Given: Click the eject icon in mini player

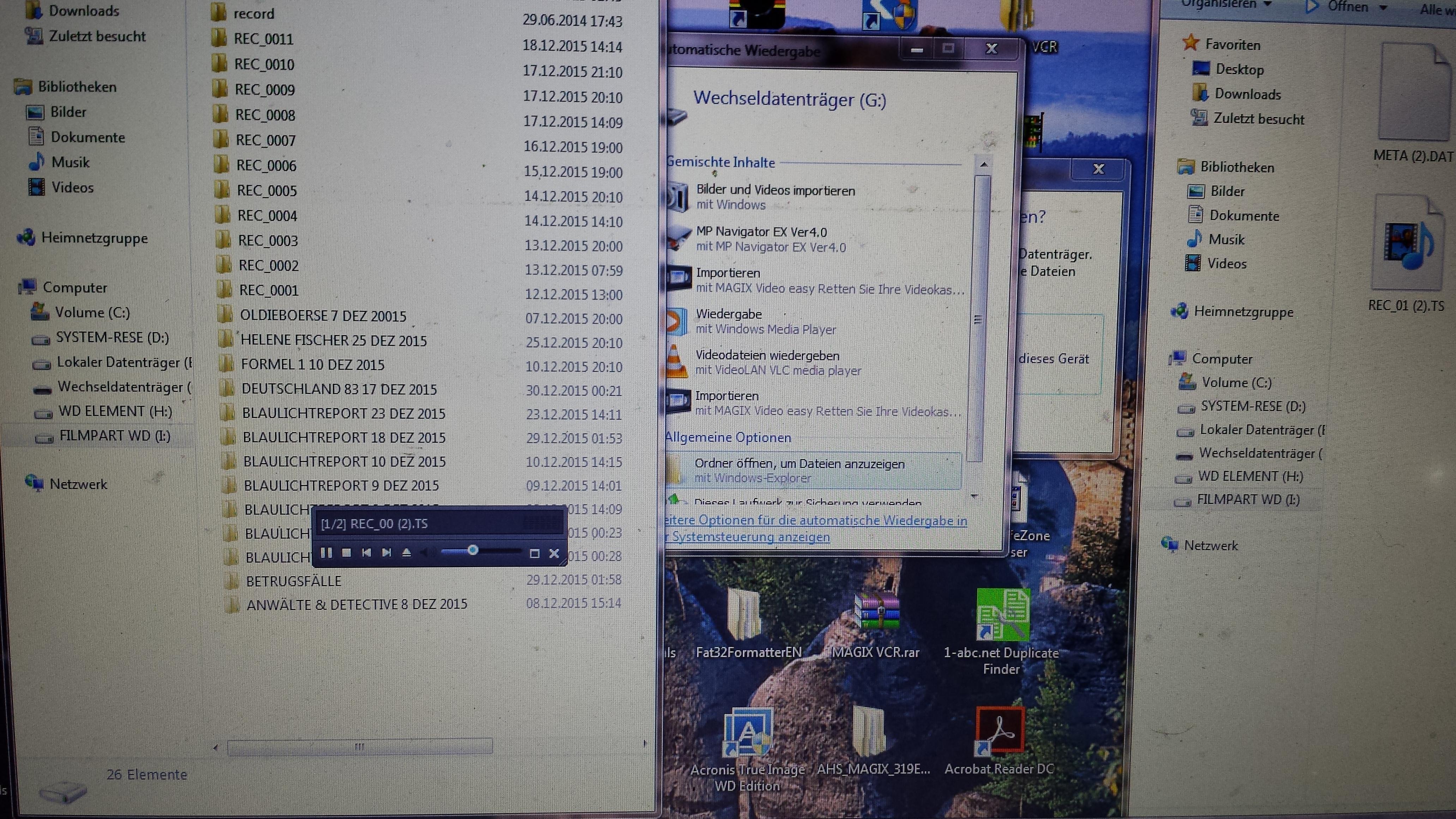Looking at the screenshot, I should [x=406, y=552].
